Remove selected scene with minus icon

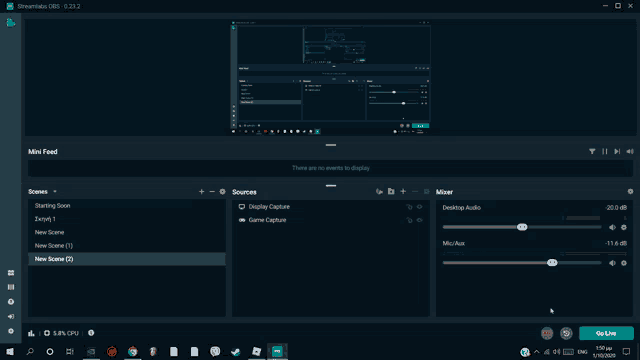click(212, 191)
